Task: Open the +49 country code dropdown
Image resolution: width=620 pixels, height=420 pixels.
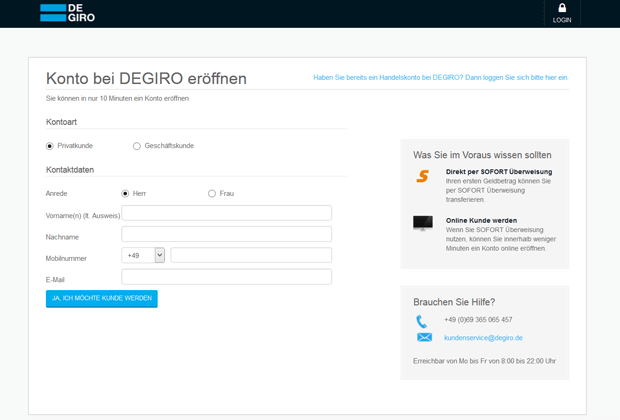Action: click(143, 255)
